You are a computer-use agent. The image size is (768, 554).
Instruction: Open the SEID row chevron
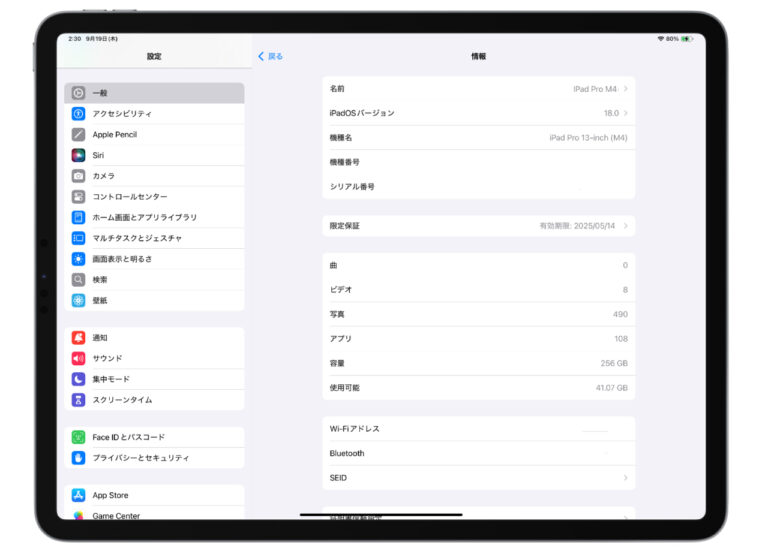click(626, 478)
